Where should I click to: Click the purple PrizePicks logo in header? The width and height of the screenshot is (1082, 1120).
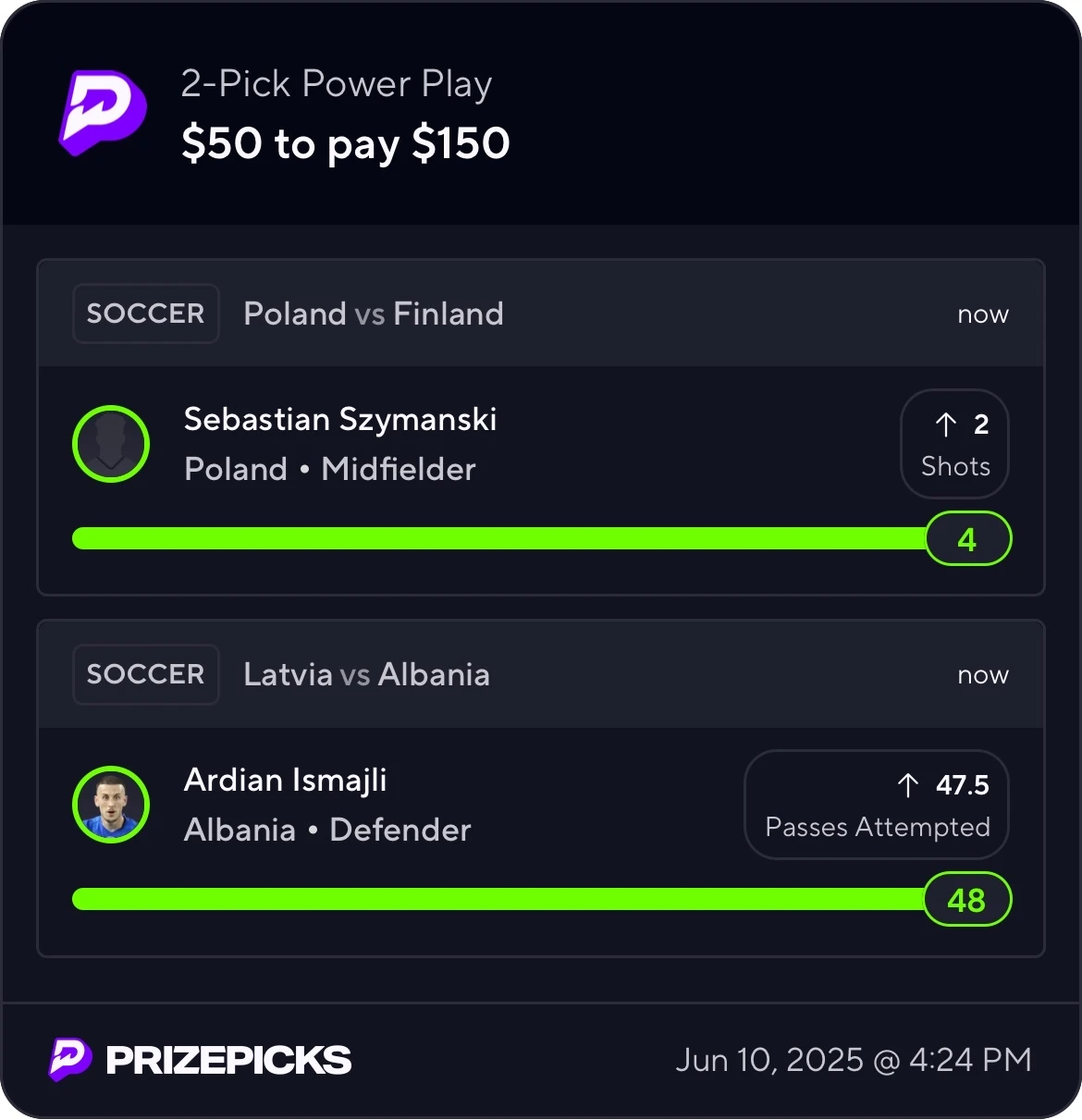(103, 113)
